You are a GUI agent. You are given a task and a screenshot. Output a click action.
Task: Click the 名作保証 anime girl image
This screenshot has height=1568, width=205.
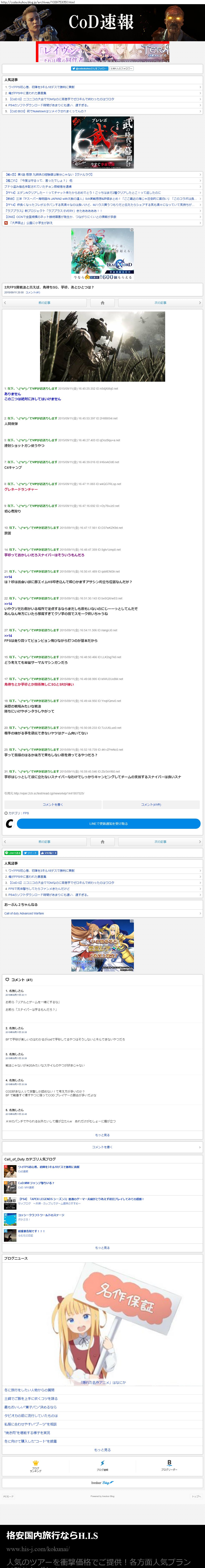click(103, 1323)
